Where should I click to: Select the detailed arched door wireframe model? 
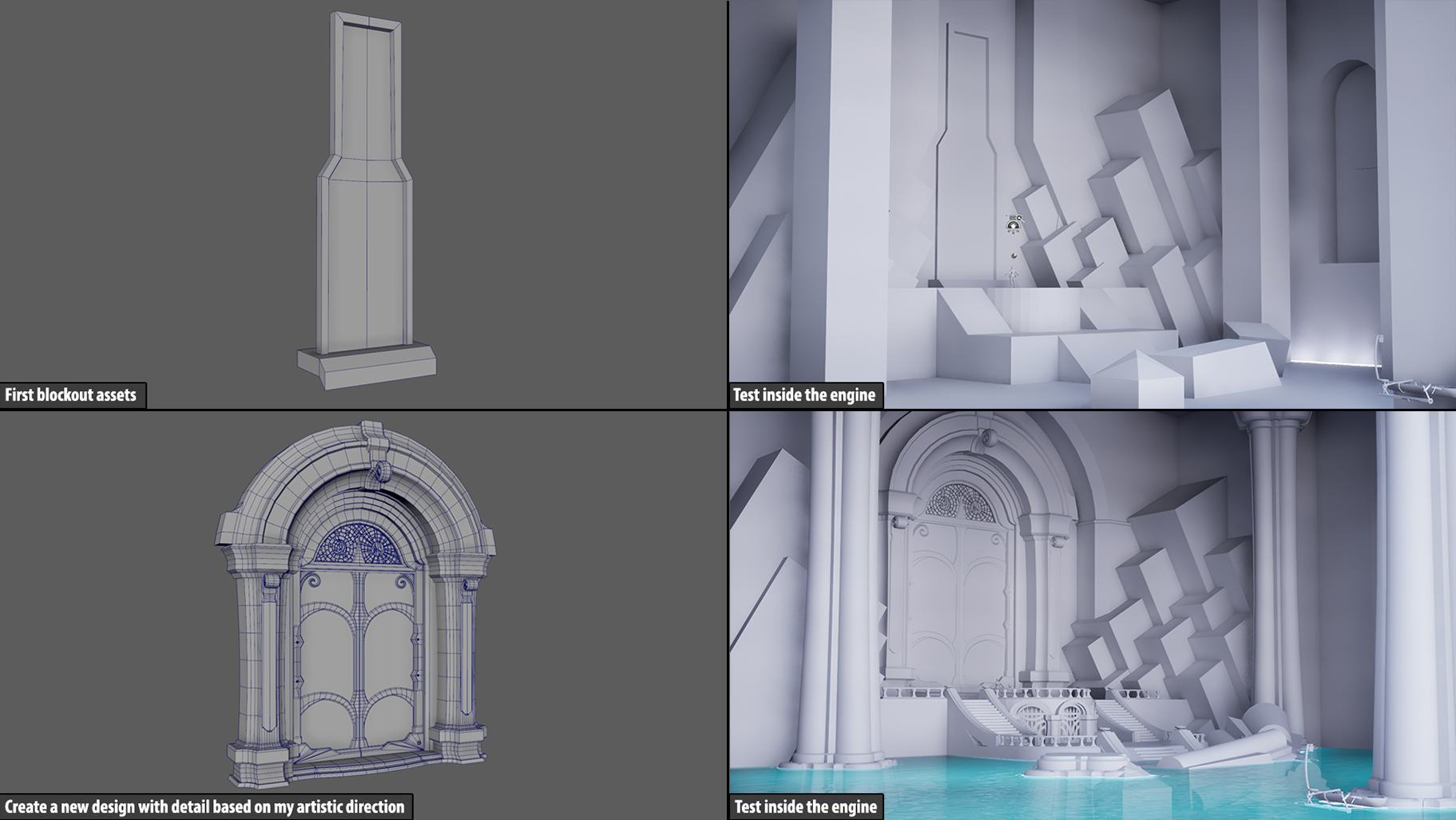[355, 604]
